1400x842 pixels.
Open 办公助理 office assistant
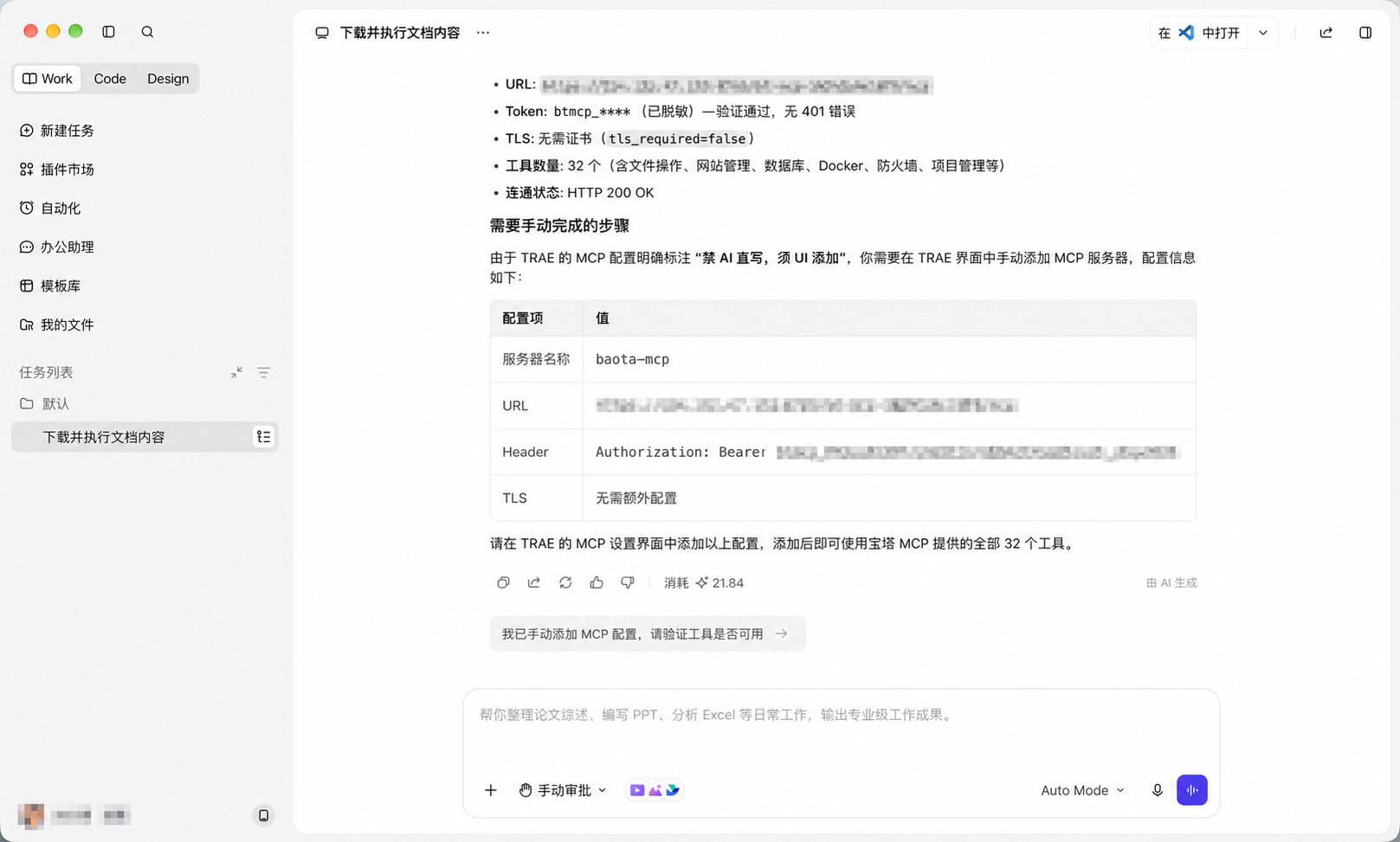[x=57, y=247]
